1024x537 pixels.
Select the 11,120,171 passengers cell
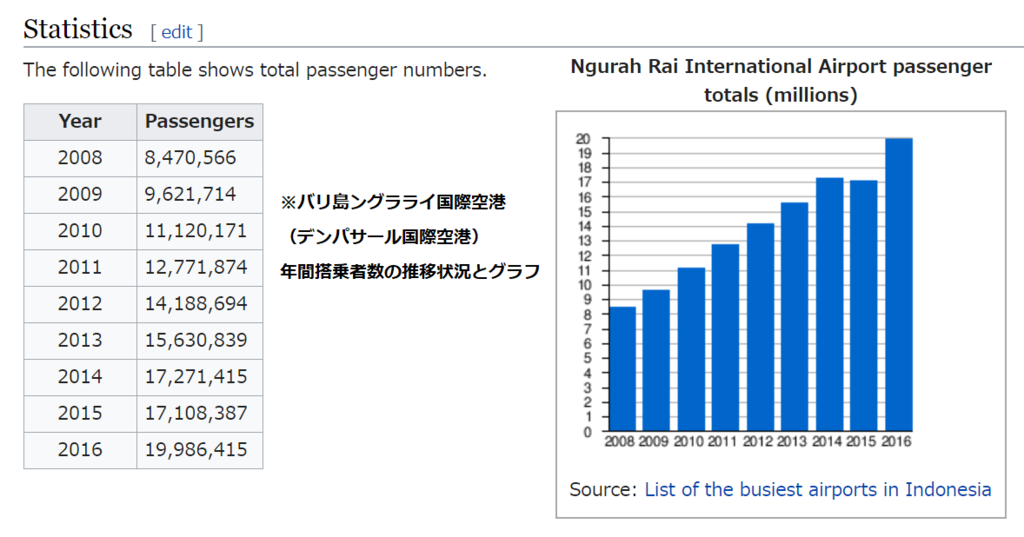coord(199,231)
